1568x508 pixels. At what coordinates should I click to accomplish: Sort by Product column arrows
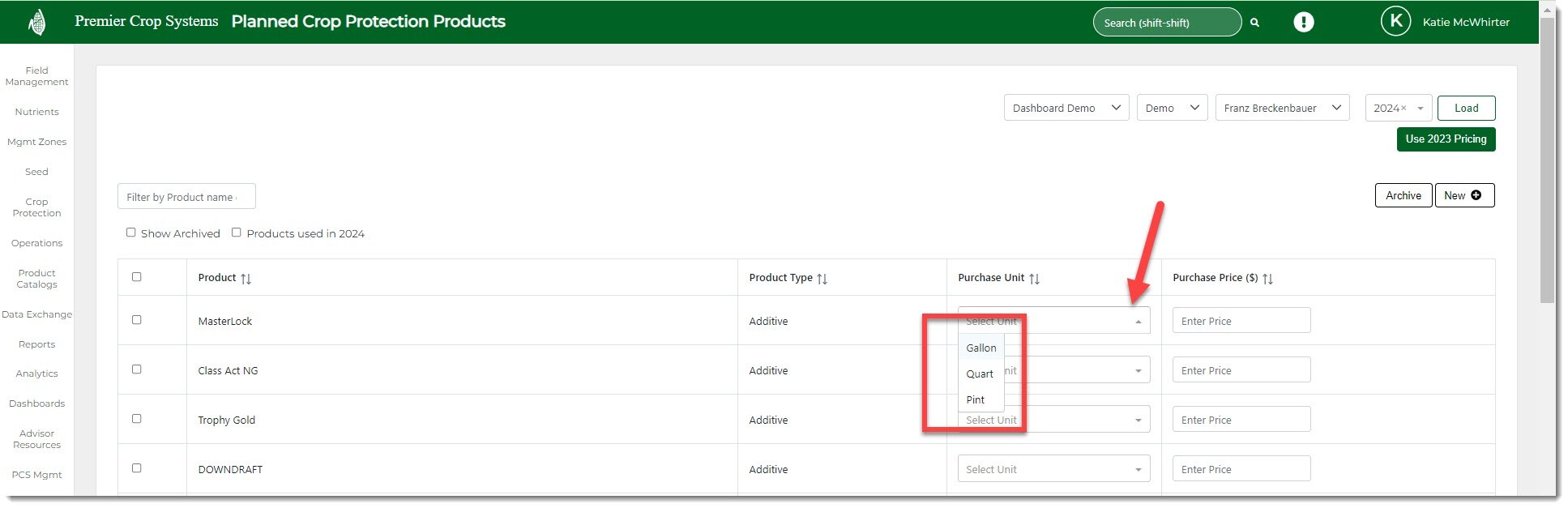(x=246, y=279)
